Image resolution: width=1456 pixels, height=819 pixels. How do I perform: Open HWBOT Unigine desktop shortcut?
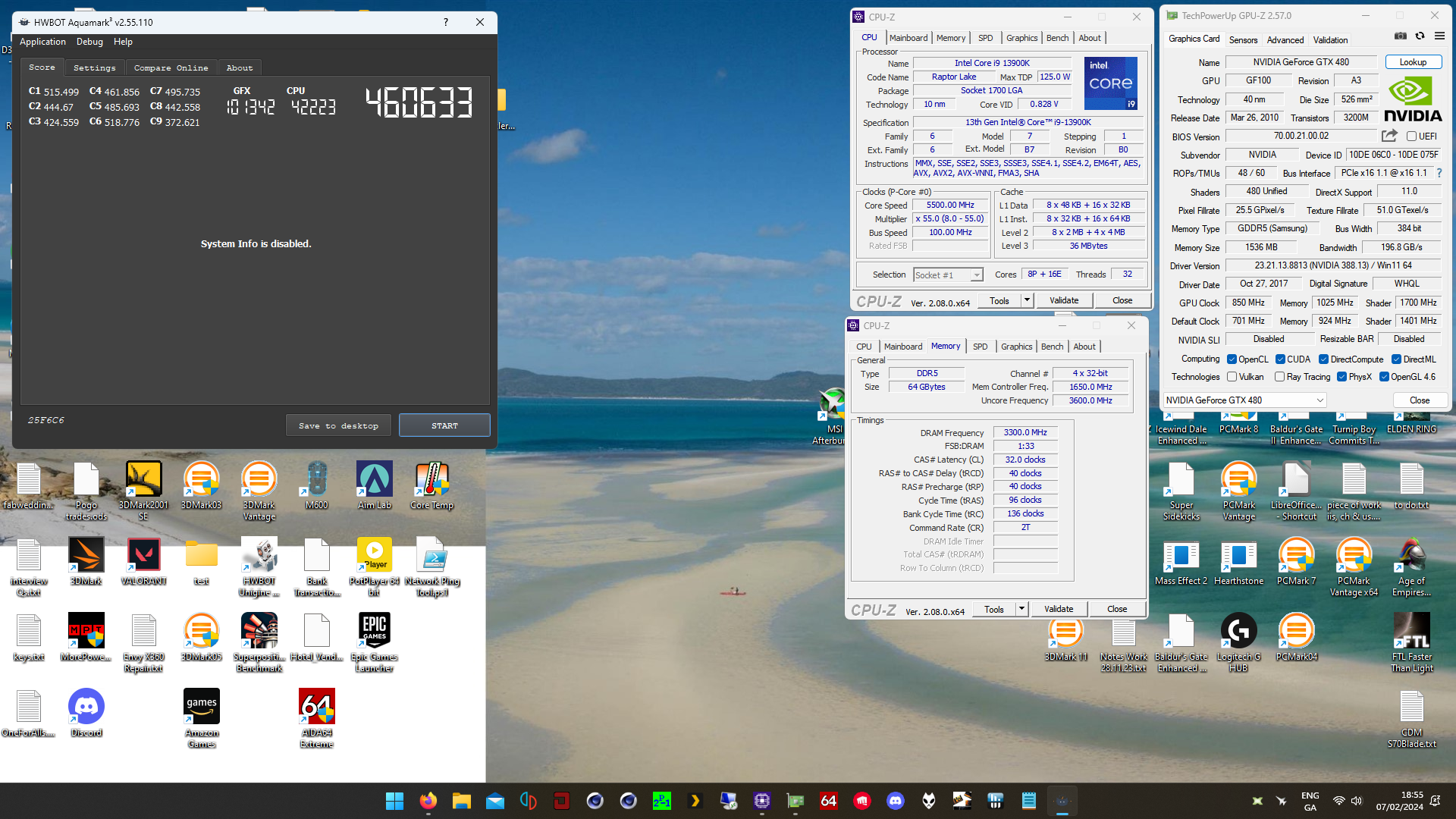pyautogui.click(x=259, y=566)
